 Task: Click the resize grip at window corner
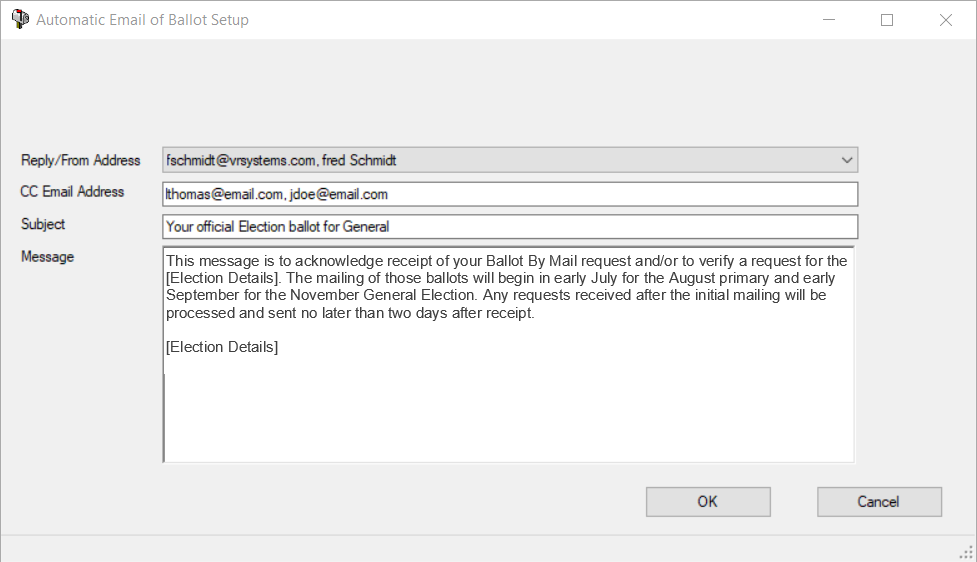point(966,552)
